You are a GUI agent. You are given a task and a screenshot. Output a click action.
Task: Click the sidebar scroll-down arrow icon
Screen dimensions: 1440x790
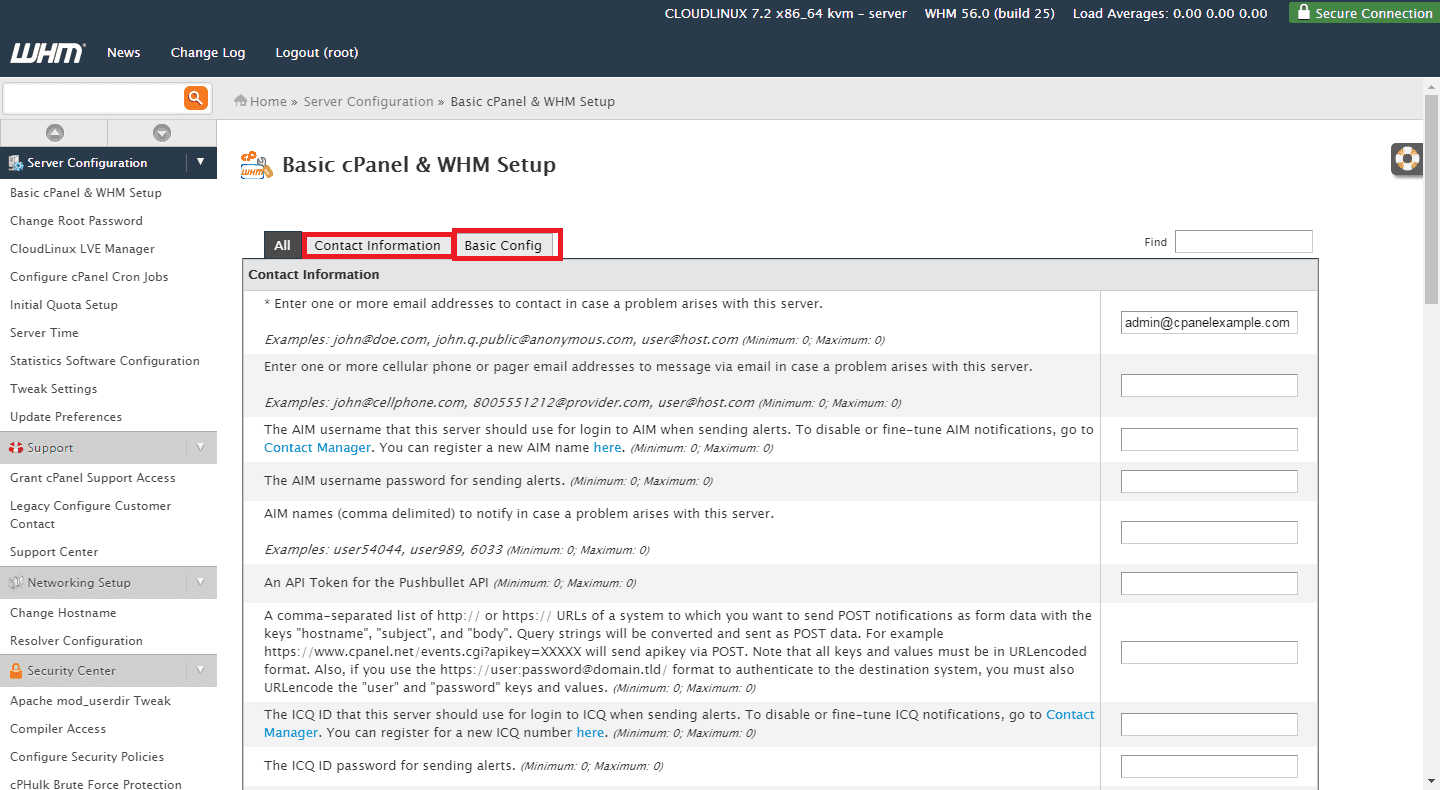(x=162, y=133)
